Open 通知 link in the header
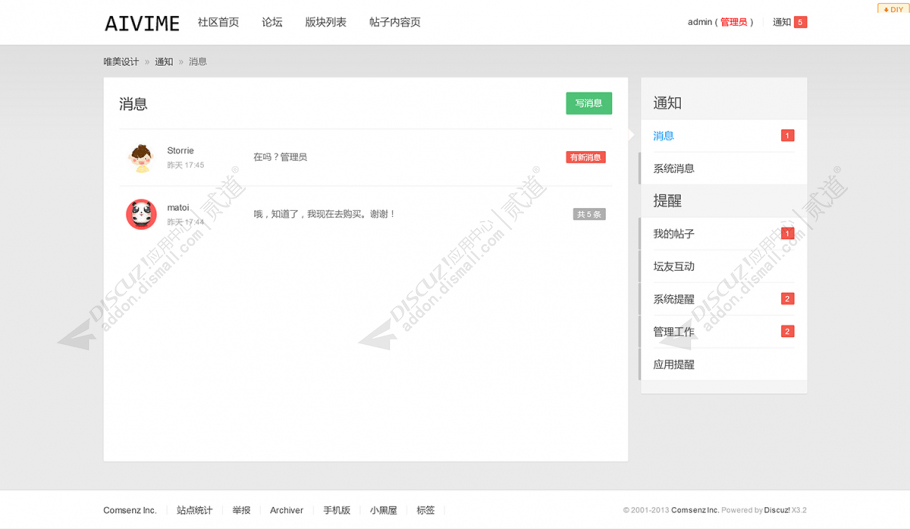The width and height of the screenshot is (910, 529). pyautogui.click(x=782, y=22)
